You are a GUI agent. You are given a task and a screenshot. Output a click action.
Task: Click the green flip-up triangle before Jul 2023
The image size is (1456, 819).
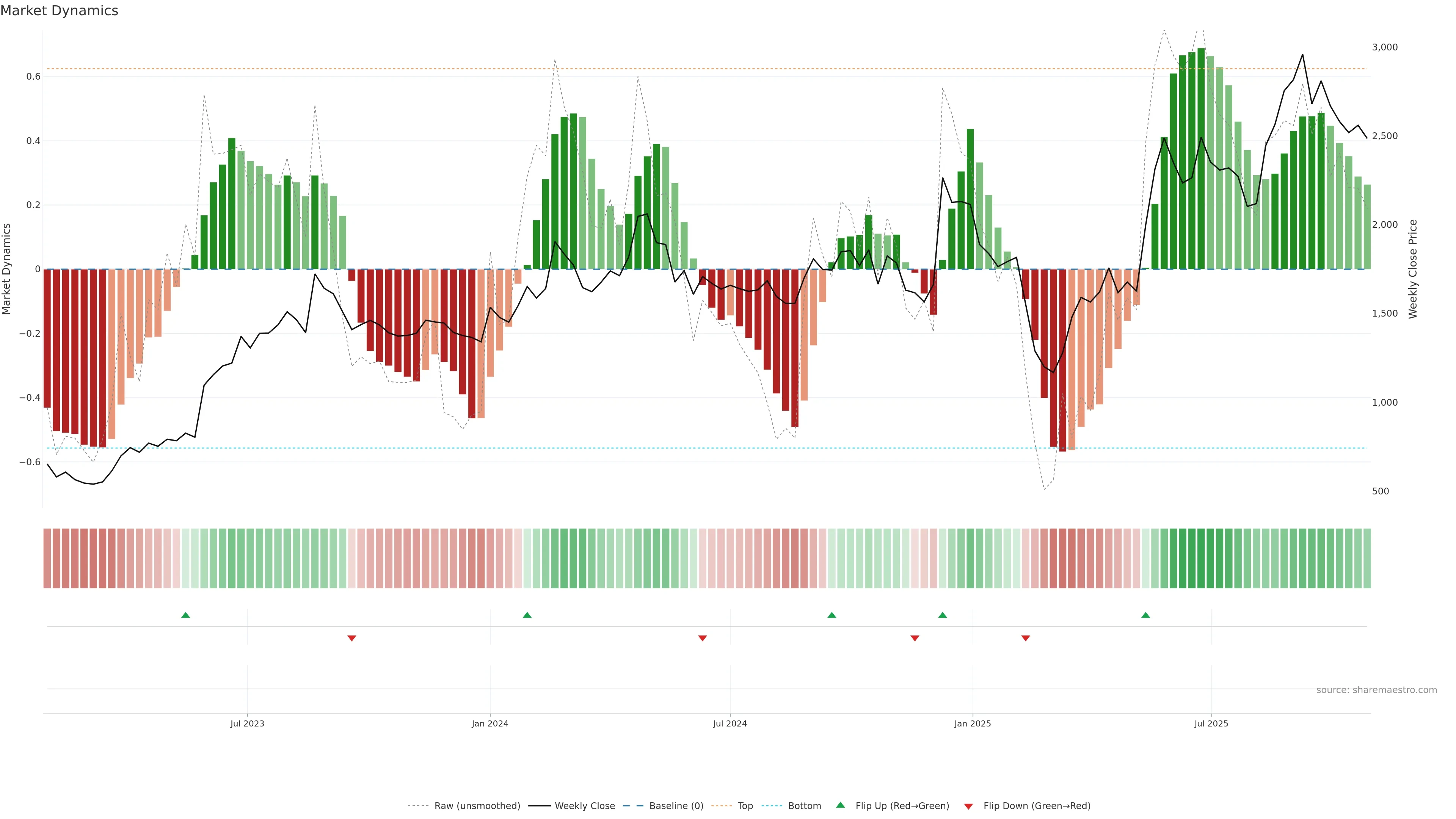coord(185,615)
